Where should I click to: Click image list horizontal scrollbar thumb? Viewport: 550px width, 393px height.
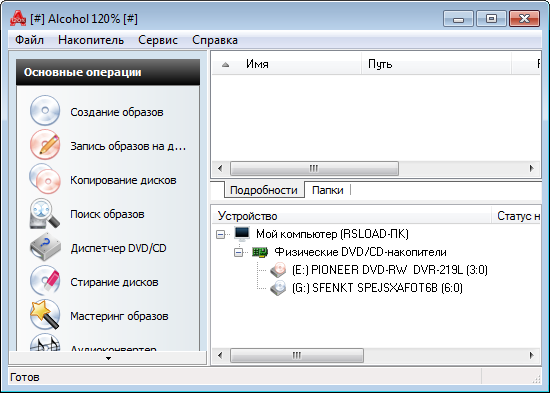point(314,168)
